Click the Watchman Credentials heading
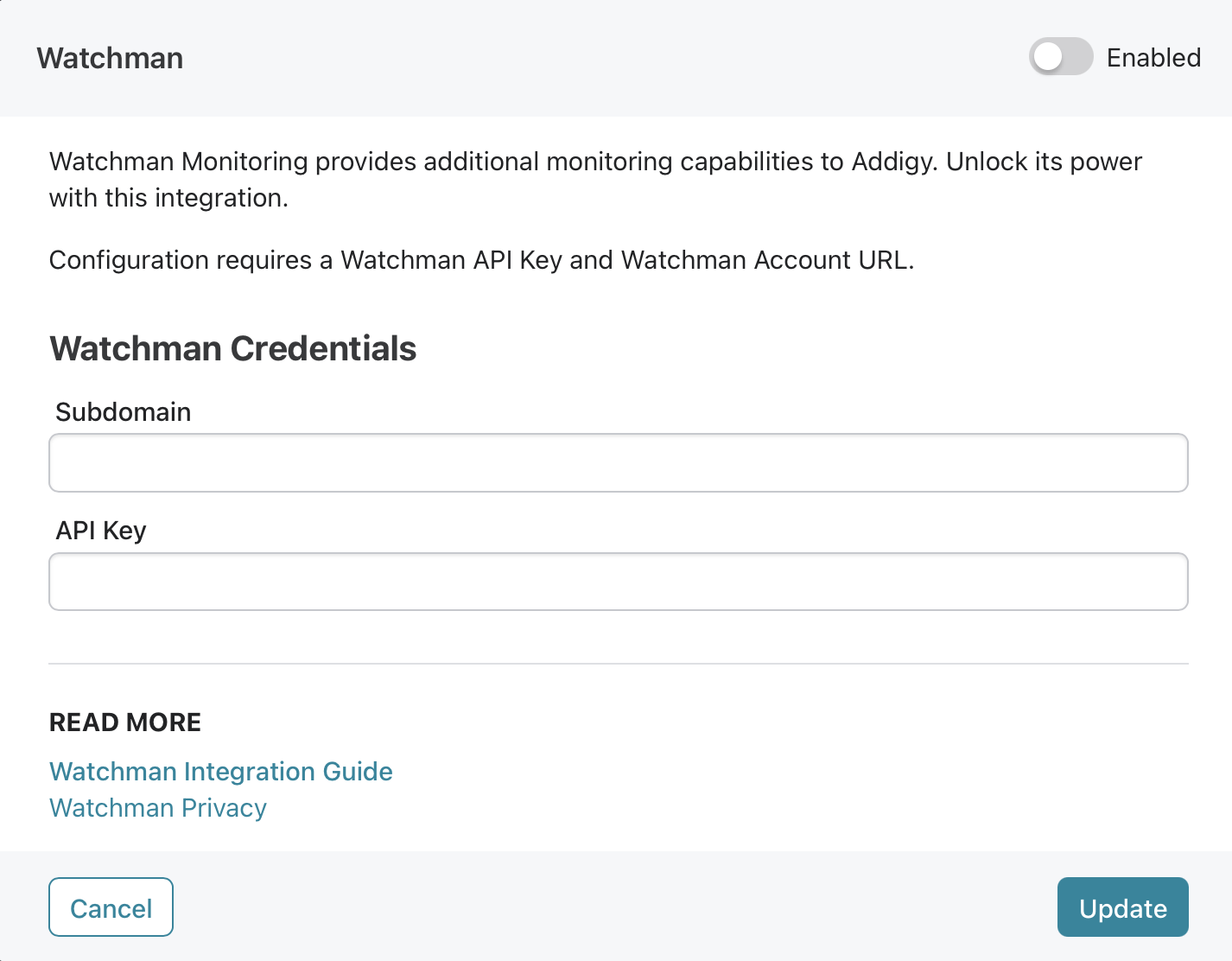The image size is (1232, 961). pyautogui.click(x=233, y=348)
